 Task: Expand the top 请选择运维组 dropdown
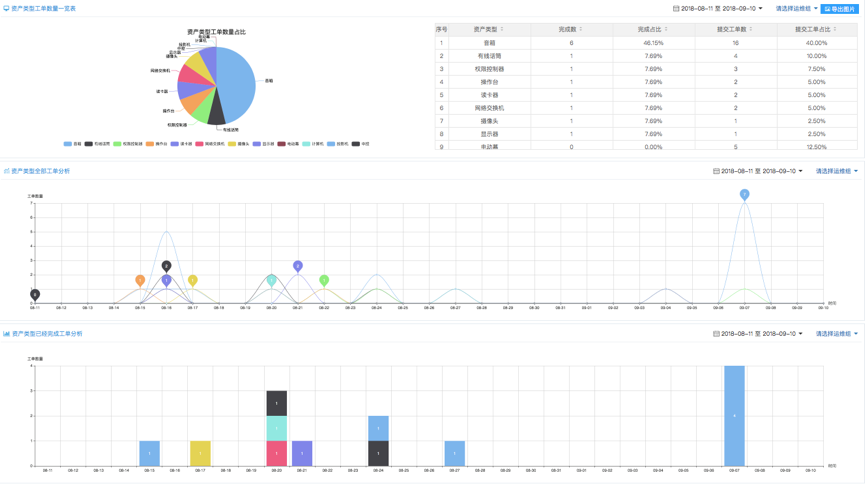[x=796, y=9]
